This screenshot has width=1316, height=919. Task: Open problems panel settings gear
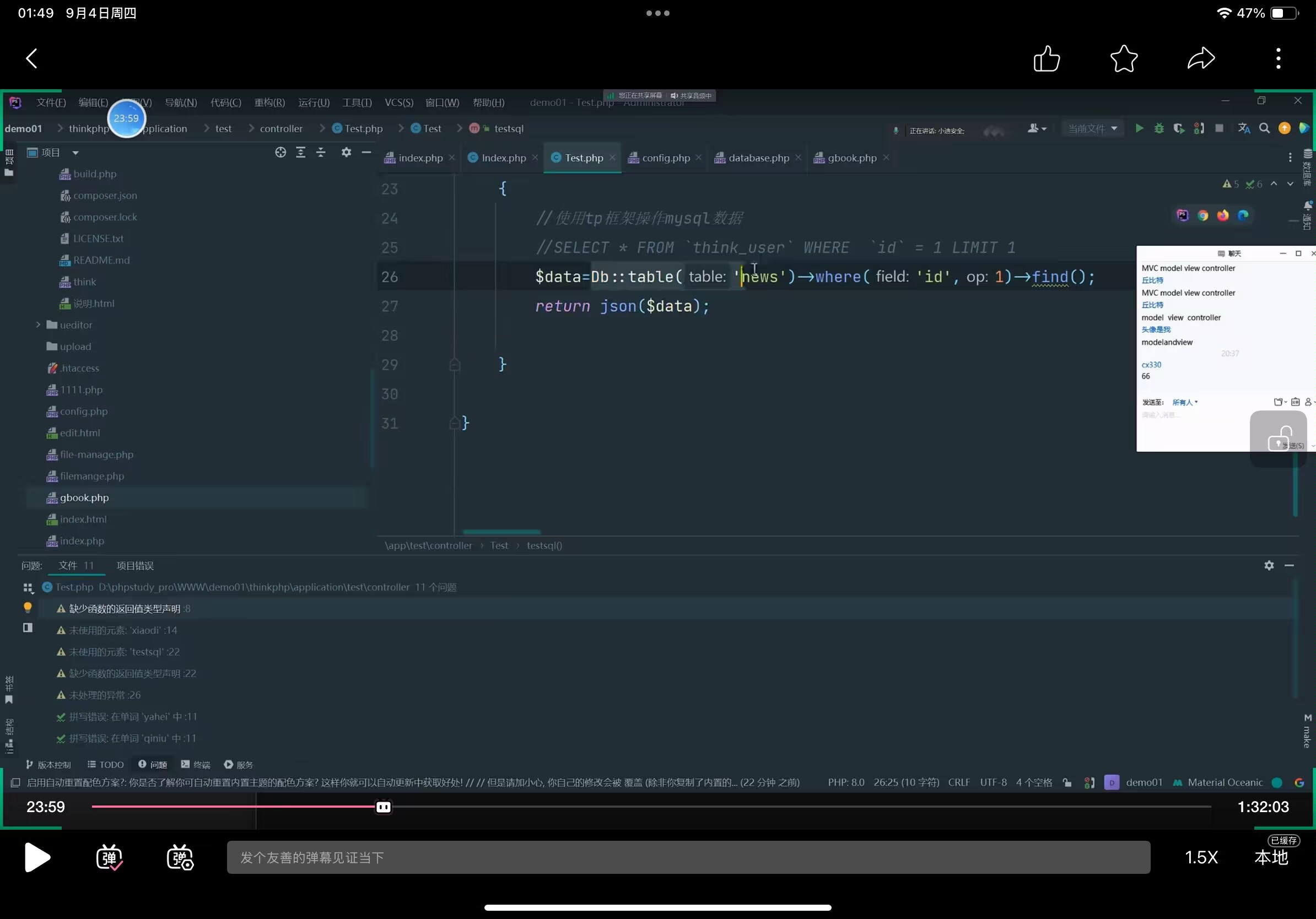click(1269, 565)
